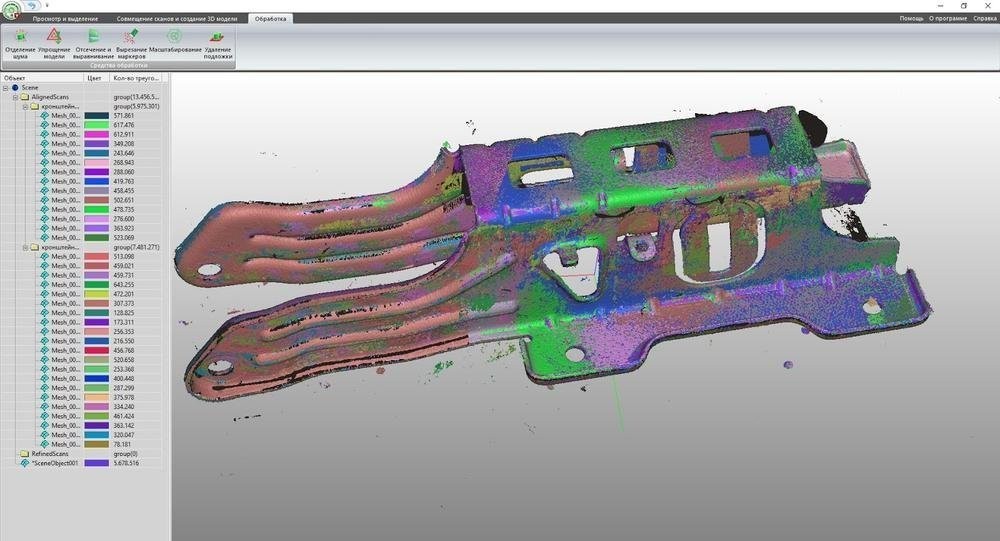Click the Объект column header
The height and width of the screenshot is (541, 1000).
pos(42,78)
